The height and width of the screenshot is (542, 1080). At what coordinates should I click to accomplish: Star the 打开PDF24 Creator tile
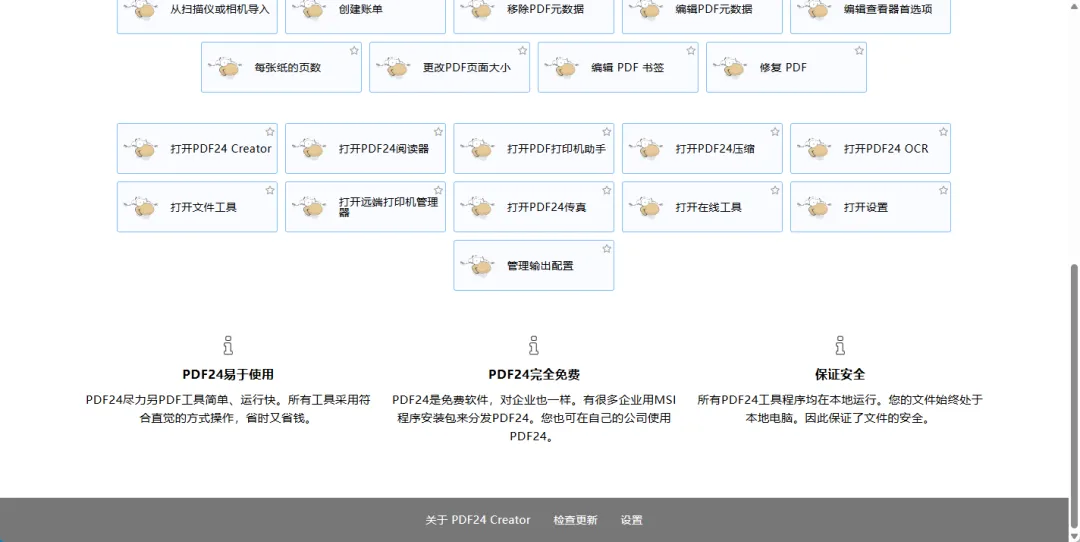[270, 132]
